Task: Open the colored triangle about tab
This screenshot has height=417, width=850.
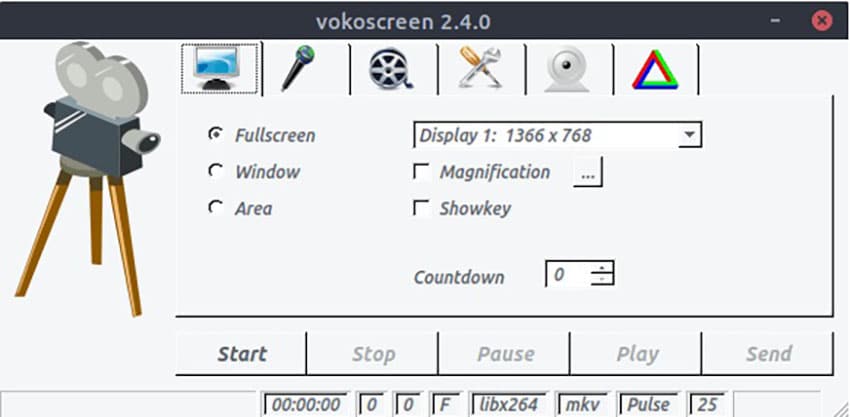Action: click(x=654, y=69)
